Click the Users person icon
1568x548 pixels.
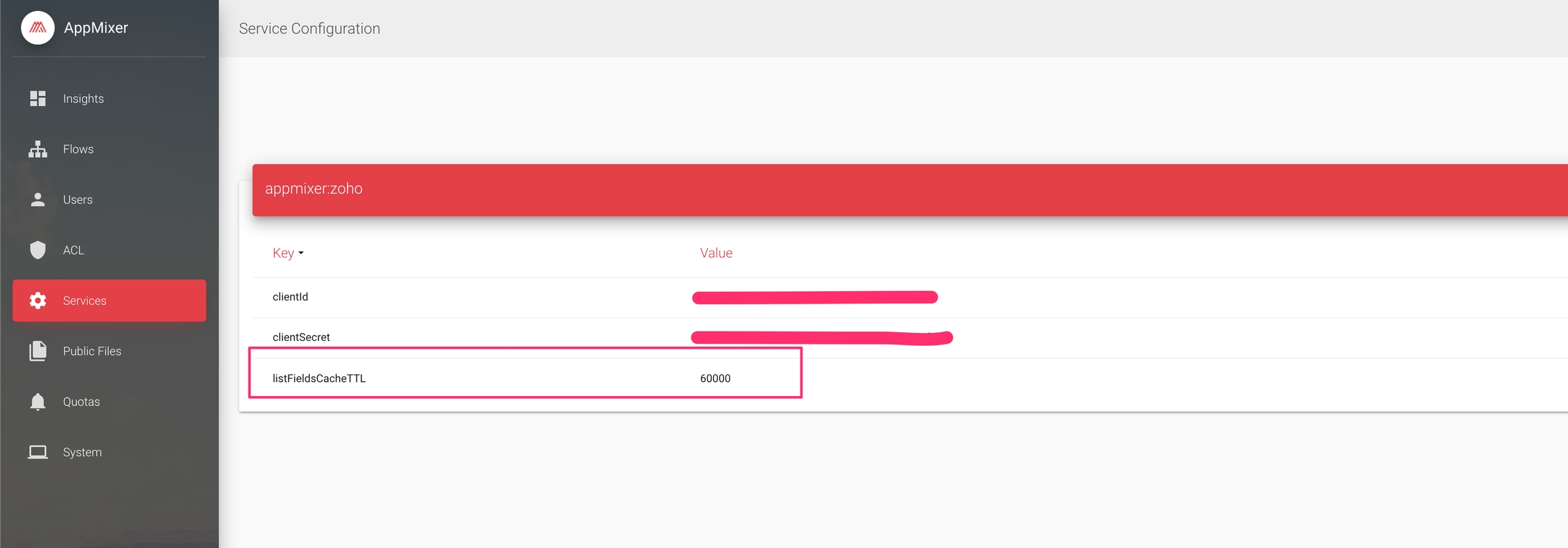pyautogui.click(x=37, y=199)
